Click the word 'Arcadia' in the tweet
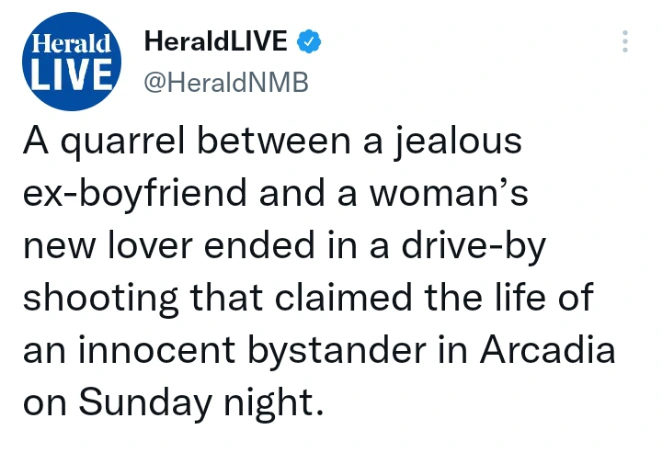662x450 pixels. 548,350
